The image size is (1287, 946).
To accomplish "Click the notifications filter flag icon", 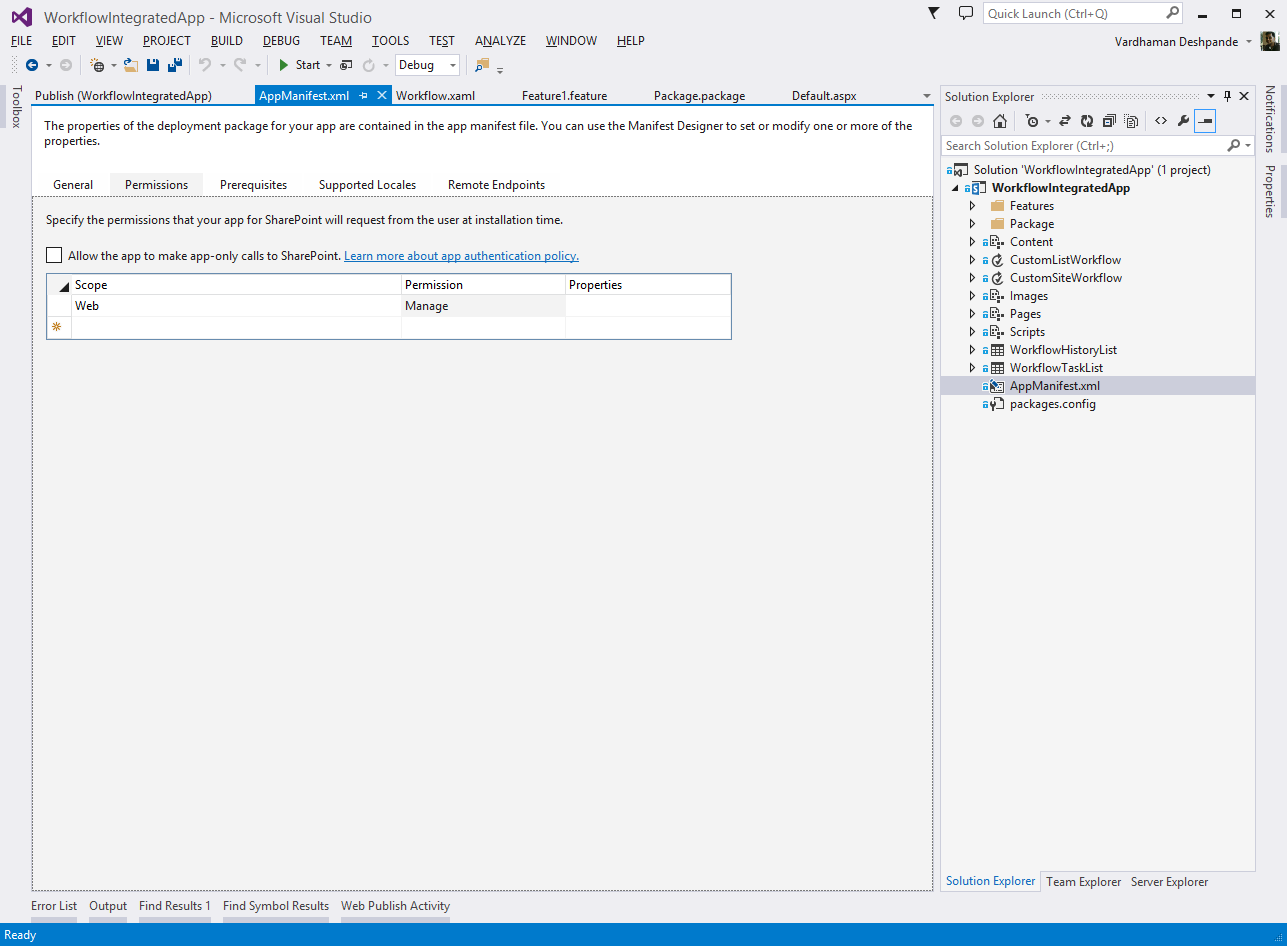I will 934,13.
